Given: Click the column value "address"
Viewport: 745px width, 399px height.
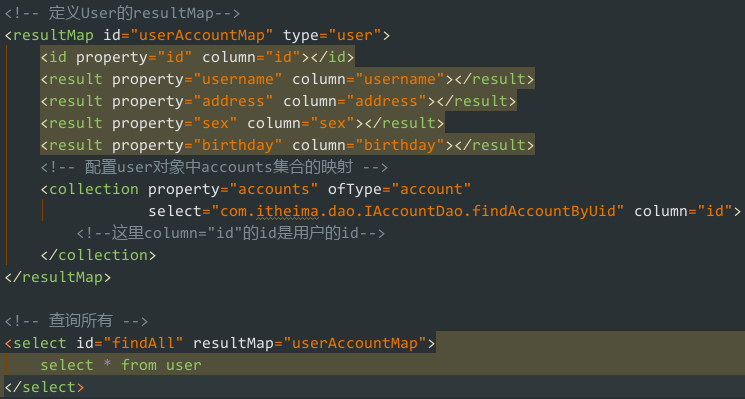Looking at the screenshot, I should point(386,101).
